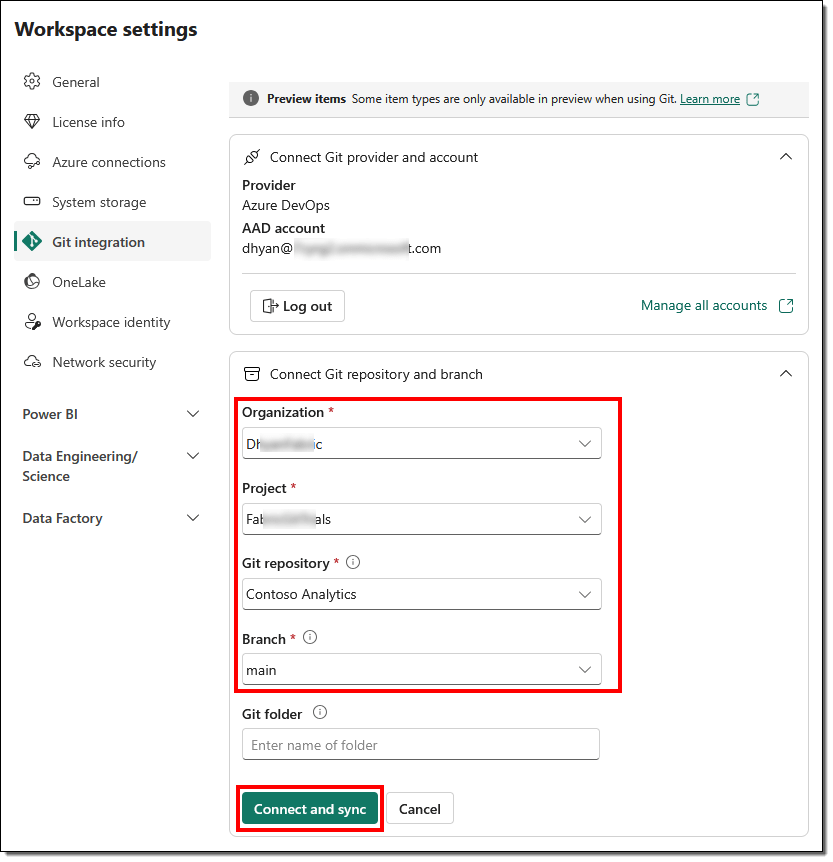
Task: Open the Git repository dropdown showing Contoso Analytics
Action: pos(421,594)
